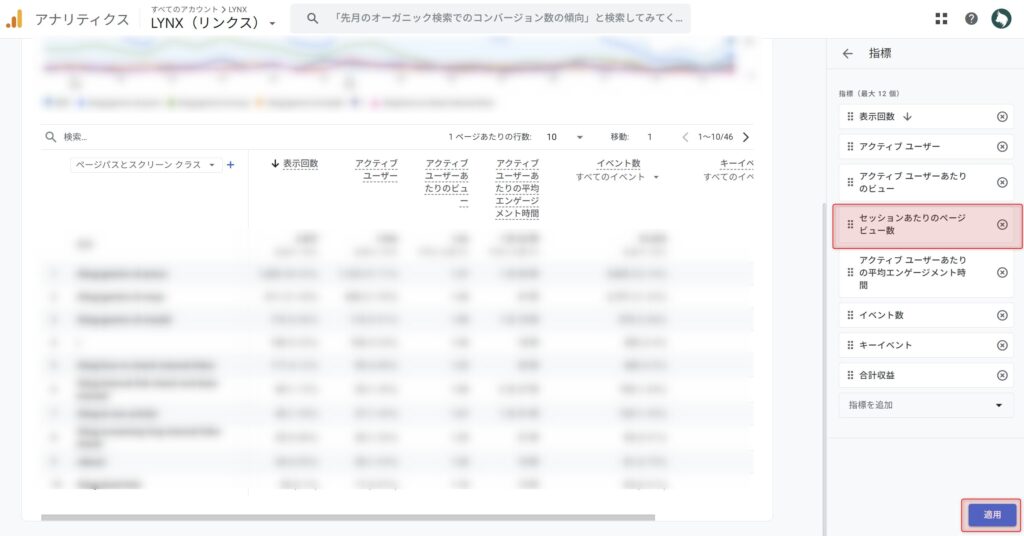
Task: Remove the 合計収益 metric
Action: point(1002,376)
